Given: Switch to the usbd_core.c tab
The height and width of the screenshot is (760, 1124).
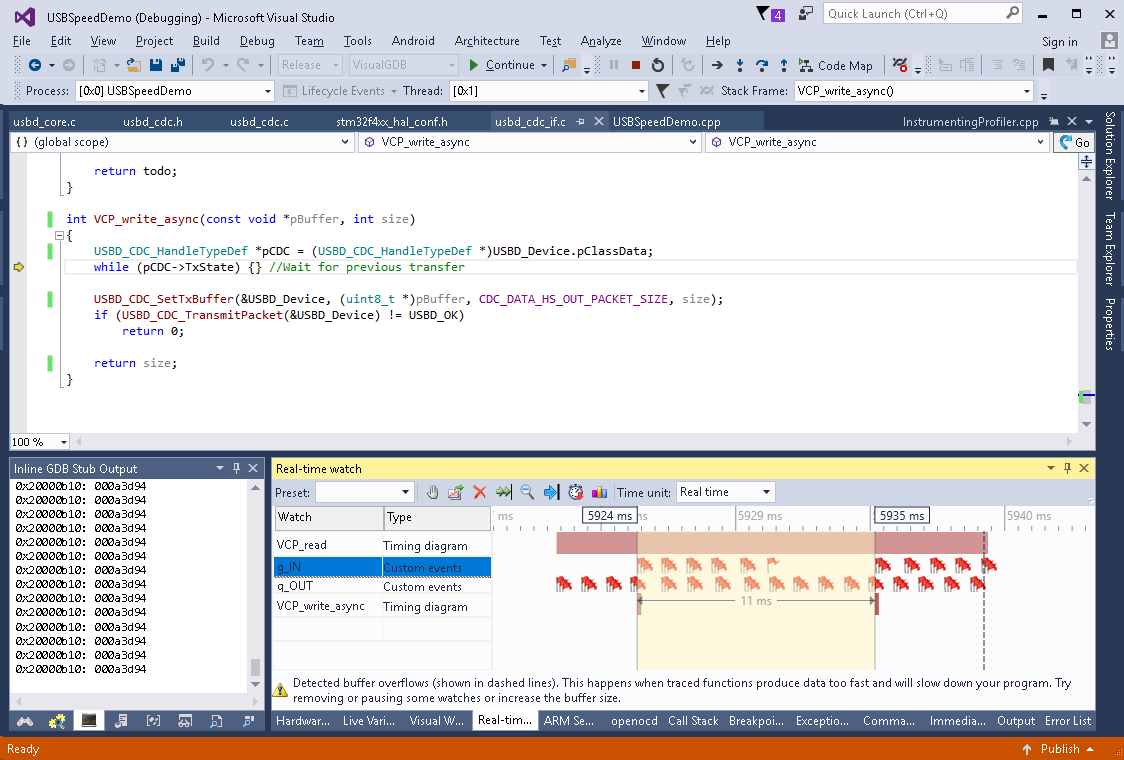Looking at the screenshot, I should point(44,122).
